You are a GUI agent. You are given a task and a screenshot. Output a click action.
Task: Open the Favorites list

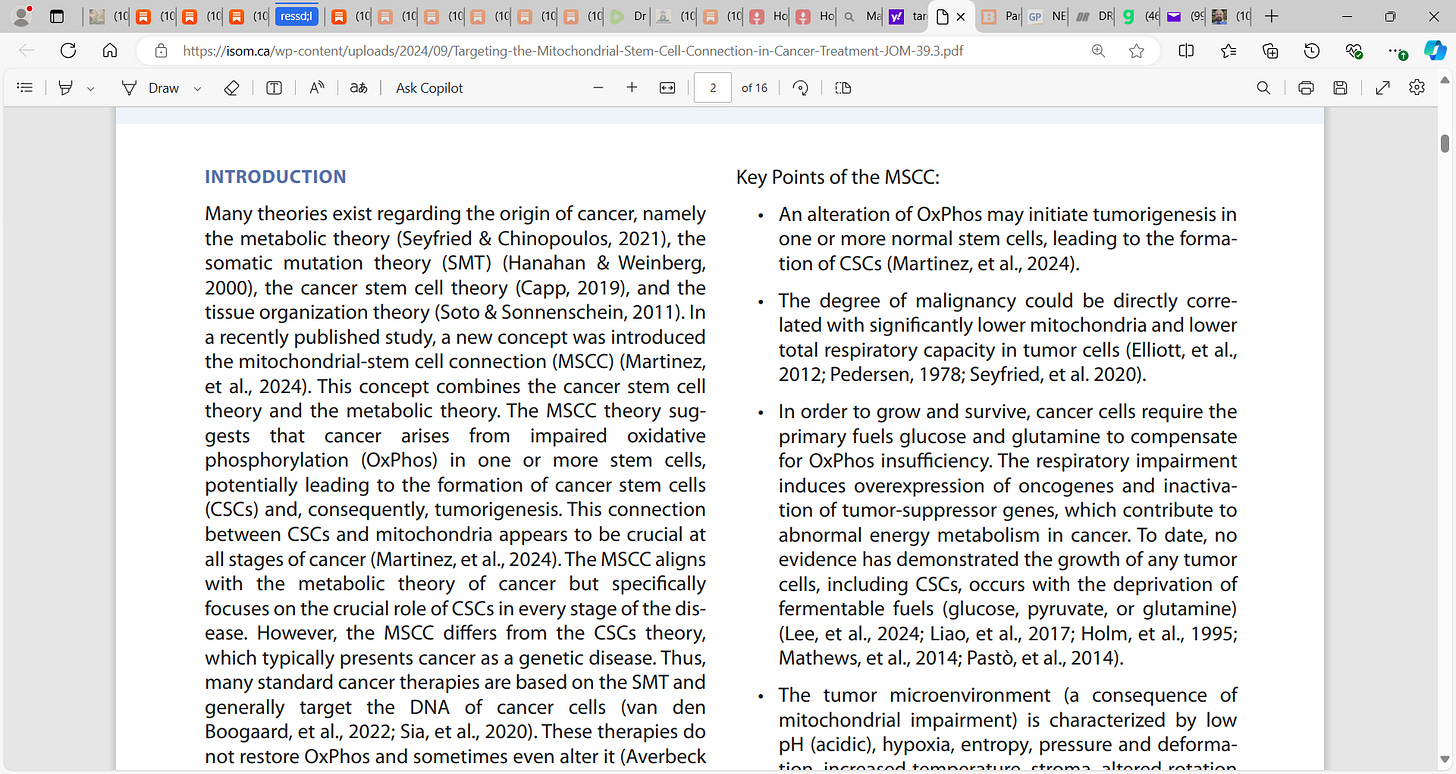[1228, 51]
